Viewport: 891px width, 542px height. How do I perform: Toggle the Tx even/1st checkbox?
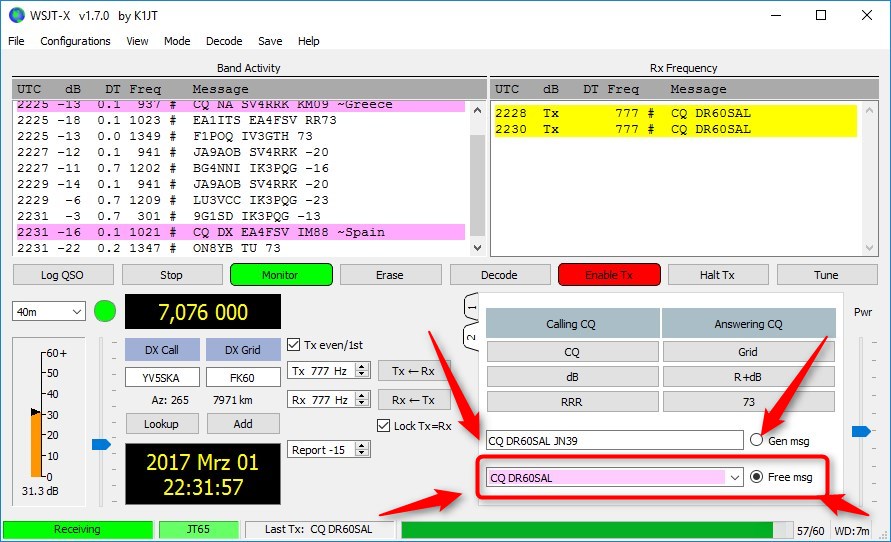294,345
